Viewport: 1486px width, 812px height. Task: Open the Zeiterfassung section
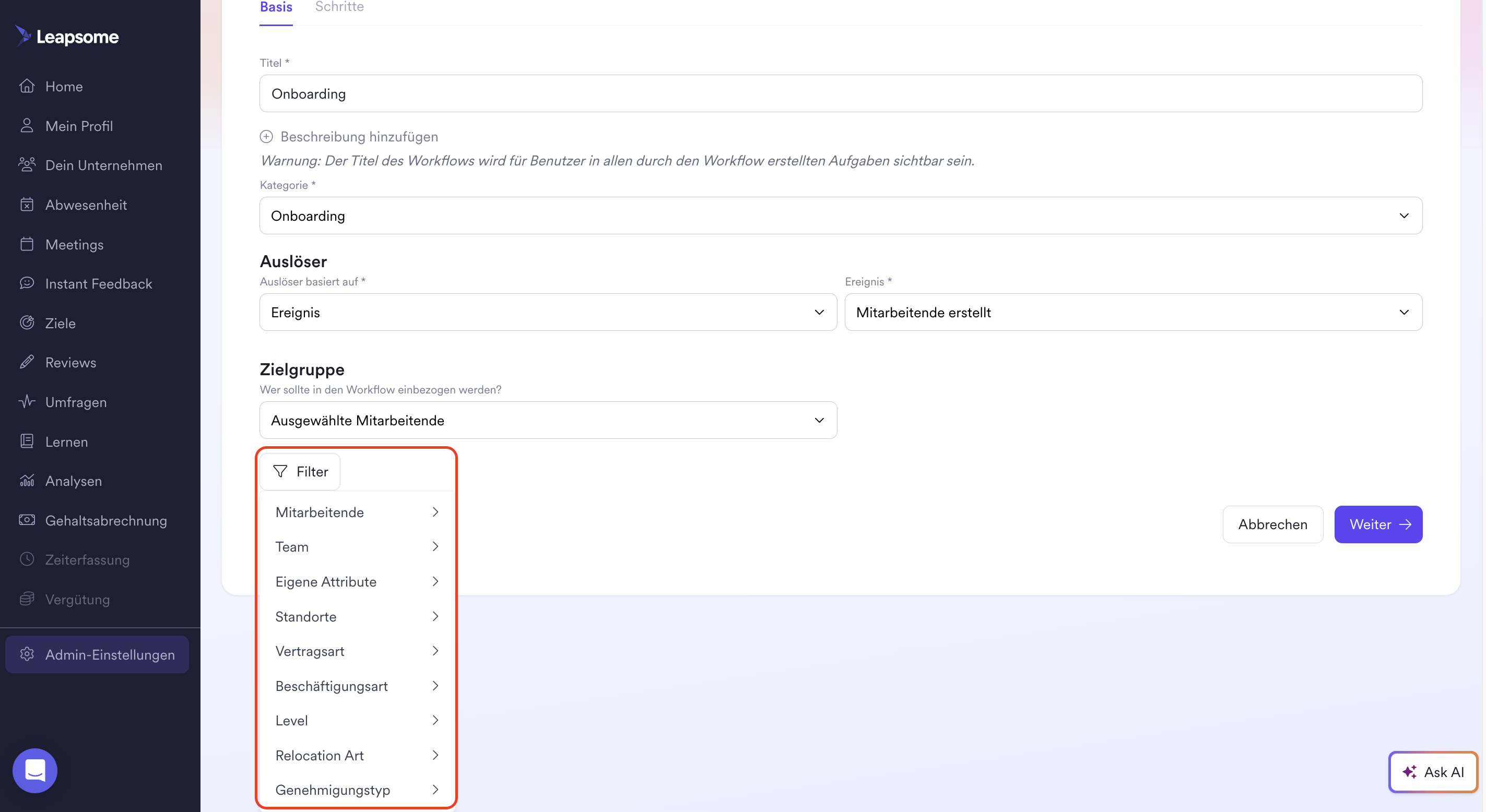coord(88,559)
